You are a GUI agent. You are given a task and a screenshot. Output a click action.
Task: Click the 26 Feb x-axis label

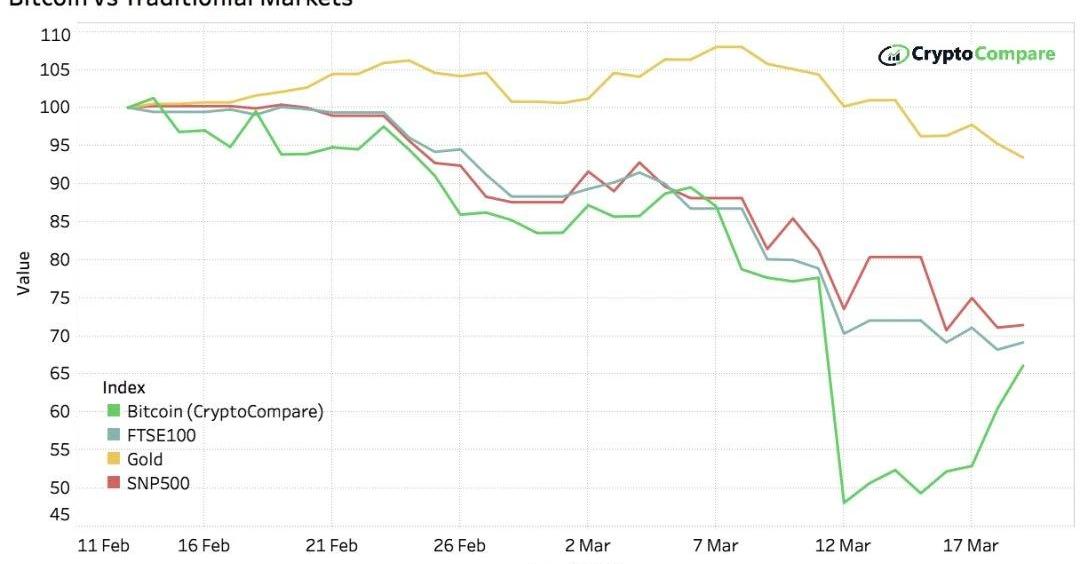459,547
